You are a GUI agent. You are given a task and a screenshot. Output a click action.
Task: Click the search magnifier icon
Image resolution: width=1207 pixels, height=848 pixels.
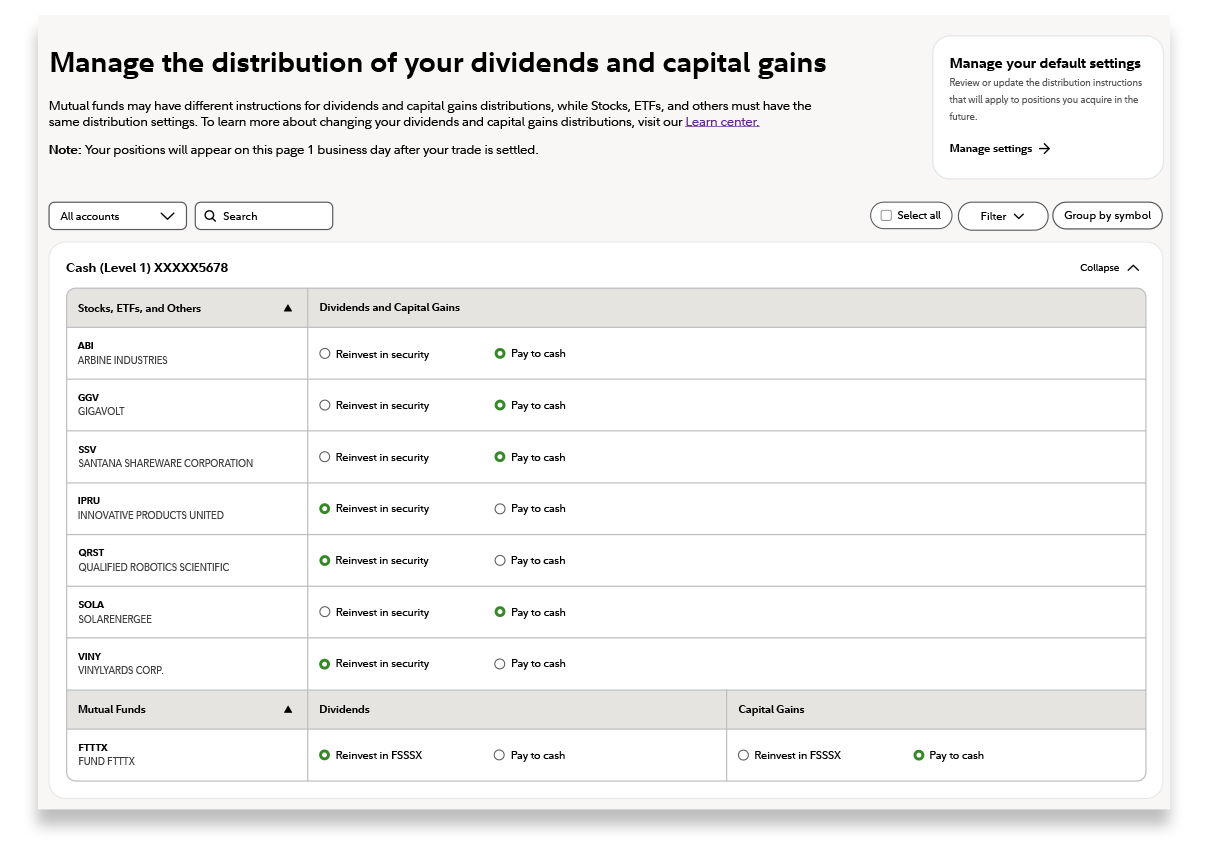click(x=210, y=216)
